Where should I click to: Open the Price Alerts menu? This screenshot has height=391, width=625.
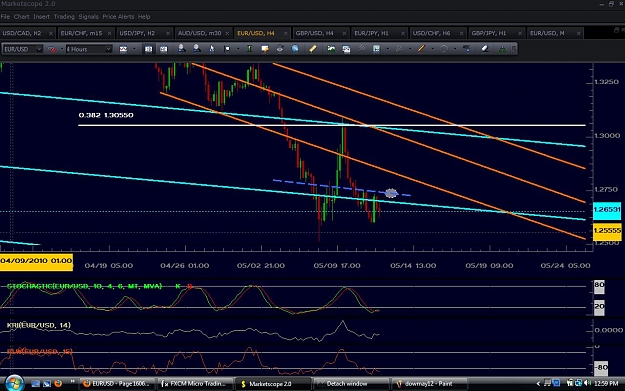click(x=118, y=17)
